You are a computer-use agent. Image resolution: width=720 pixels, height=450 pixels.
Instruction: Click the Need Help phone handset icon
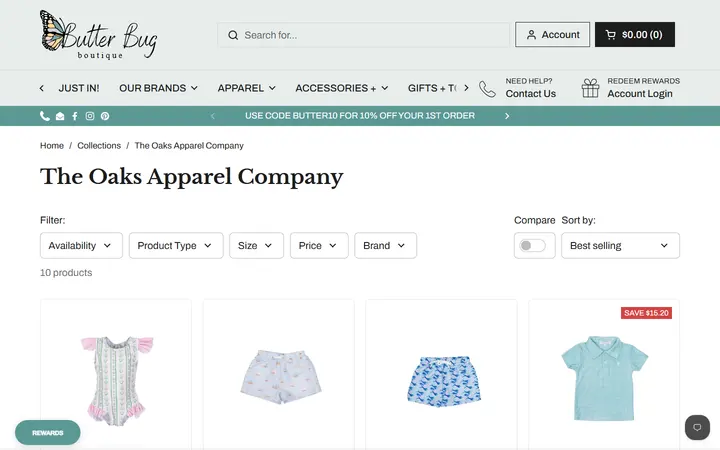(x=487, y=89)
